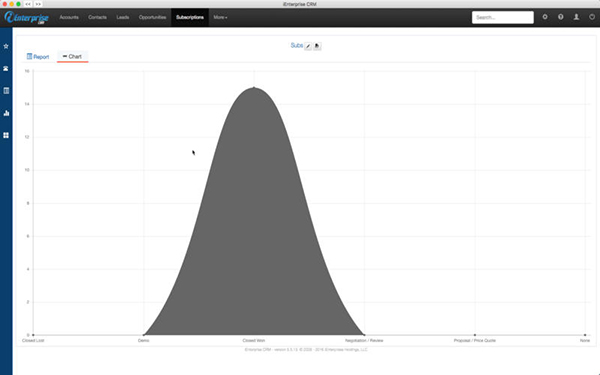
Task: Go to the Opportunities module
Action: 152,17
